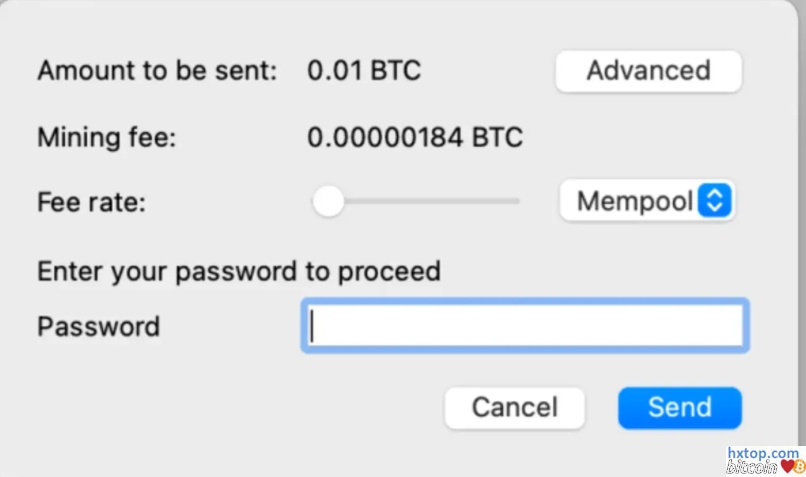Select the 0.01 BTC amount value
The image size is (806, 477).
coord(364,71)
